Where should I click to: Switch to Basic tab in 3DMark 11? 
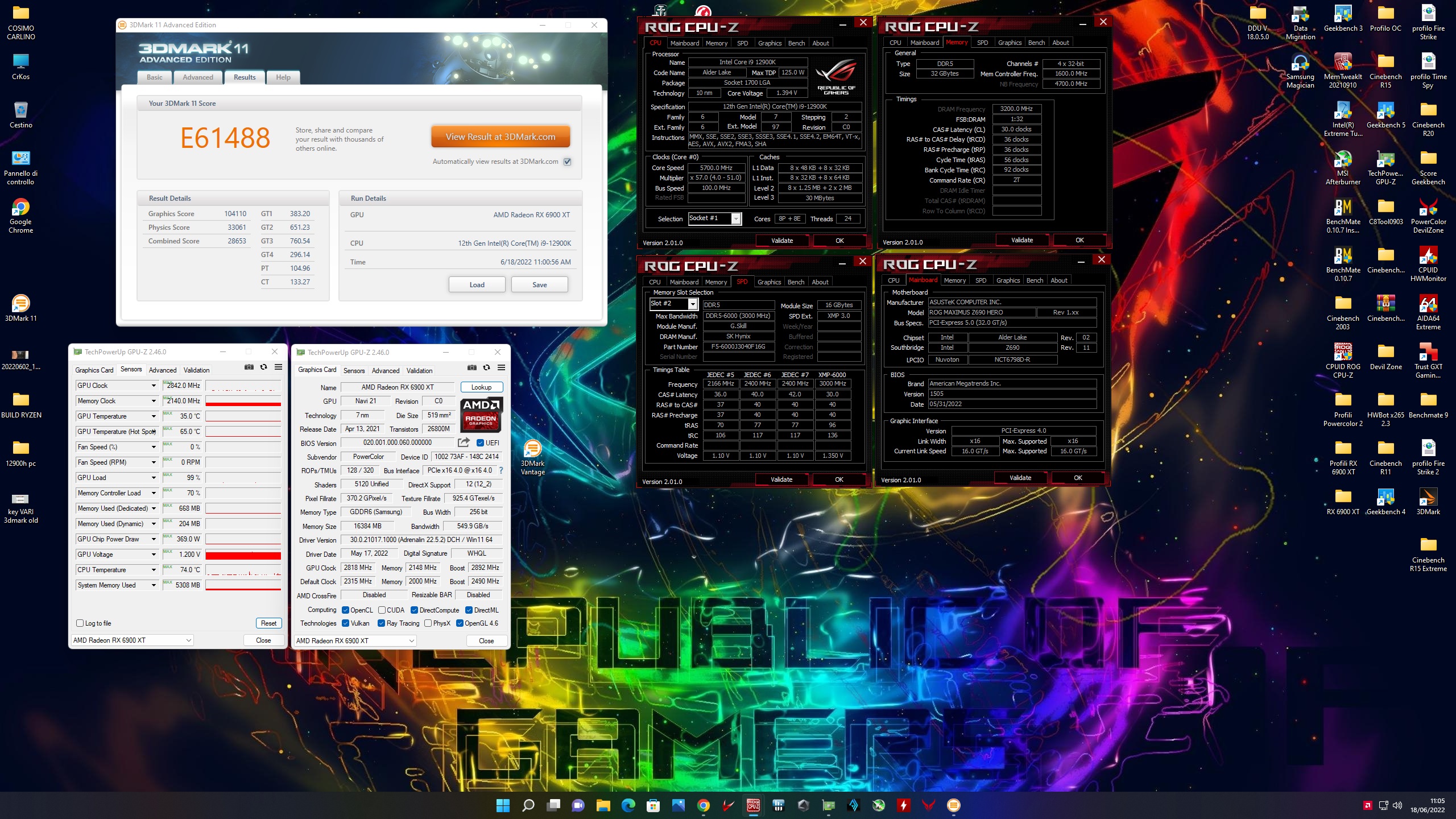(x=155, y=77)
